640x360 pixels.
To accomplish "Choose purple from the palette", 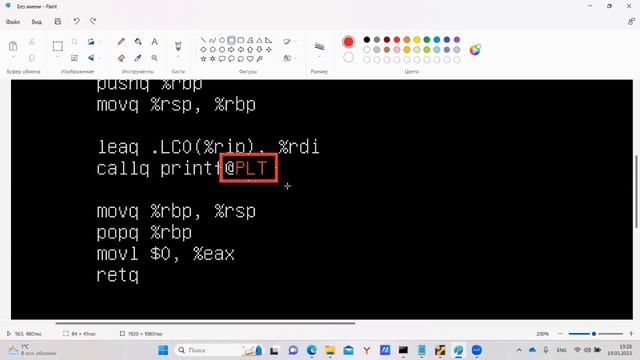I will click(457, 40).
